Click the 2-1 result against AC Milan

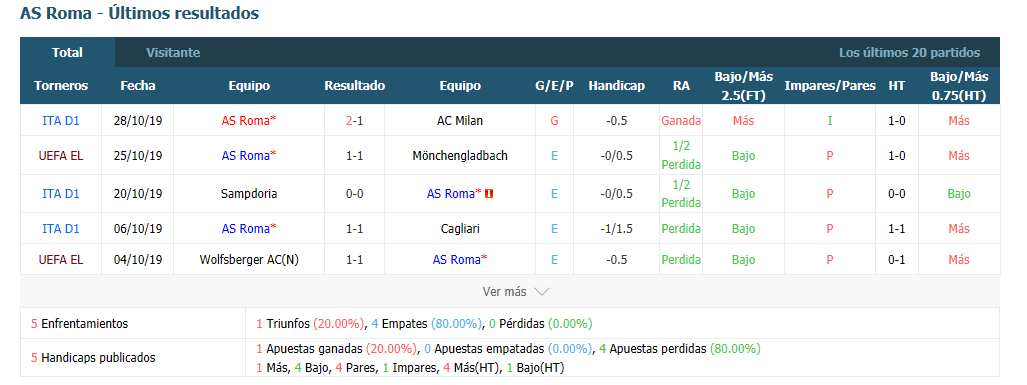click(354, 120)
